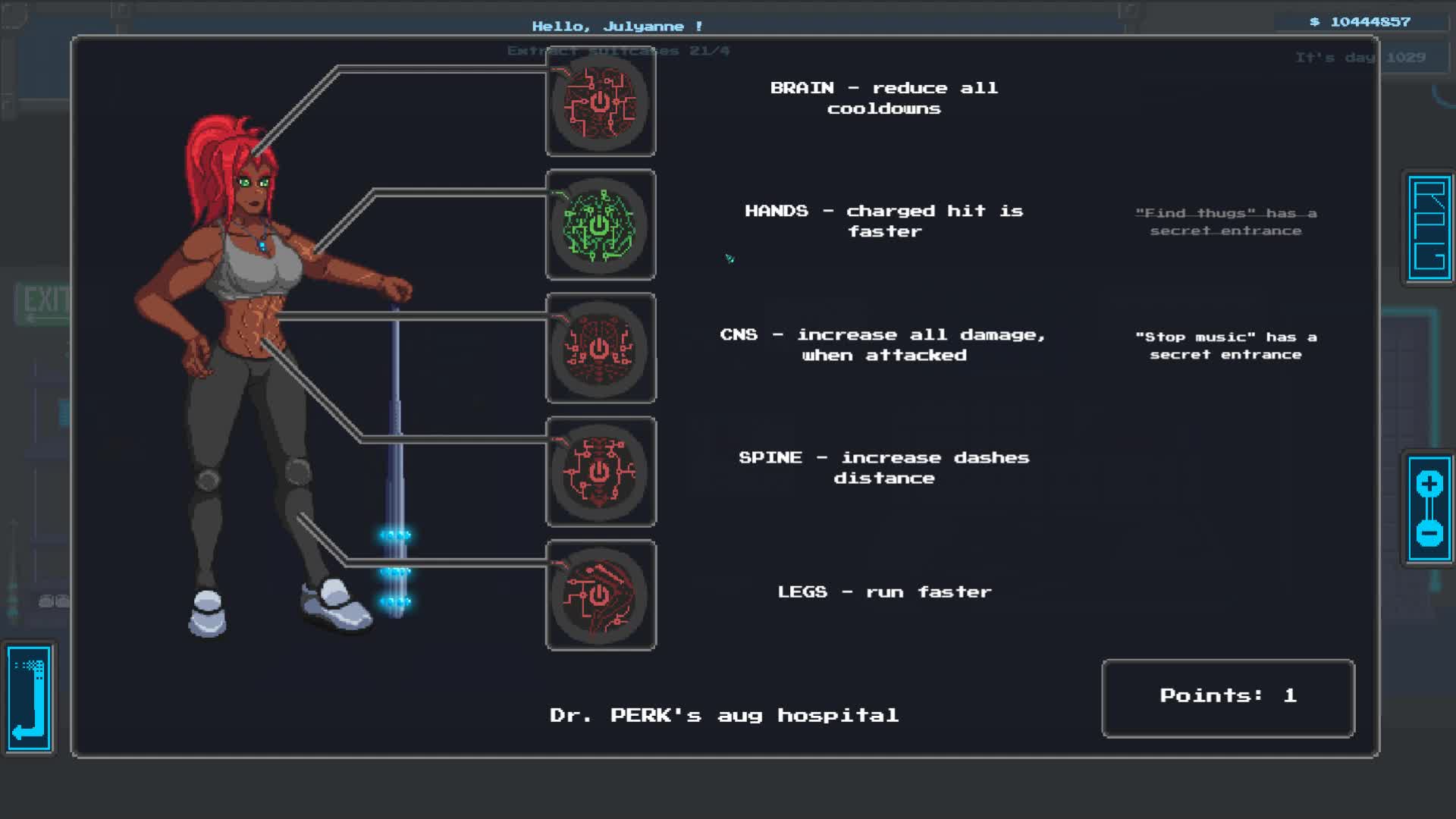Select the 'Hello, Julyanne!' header
The height and width of the screenshot is (819, 1456).
tap(616, 25)
